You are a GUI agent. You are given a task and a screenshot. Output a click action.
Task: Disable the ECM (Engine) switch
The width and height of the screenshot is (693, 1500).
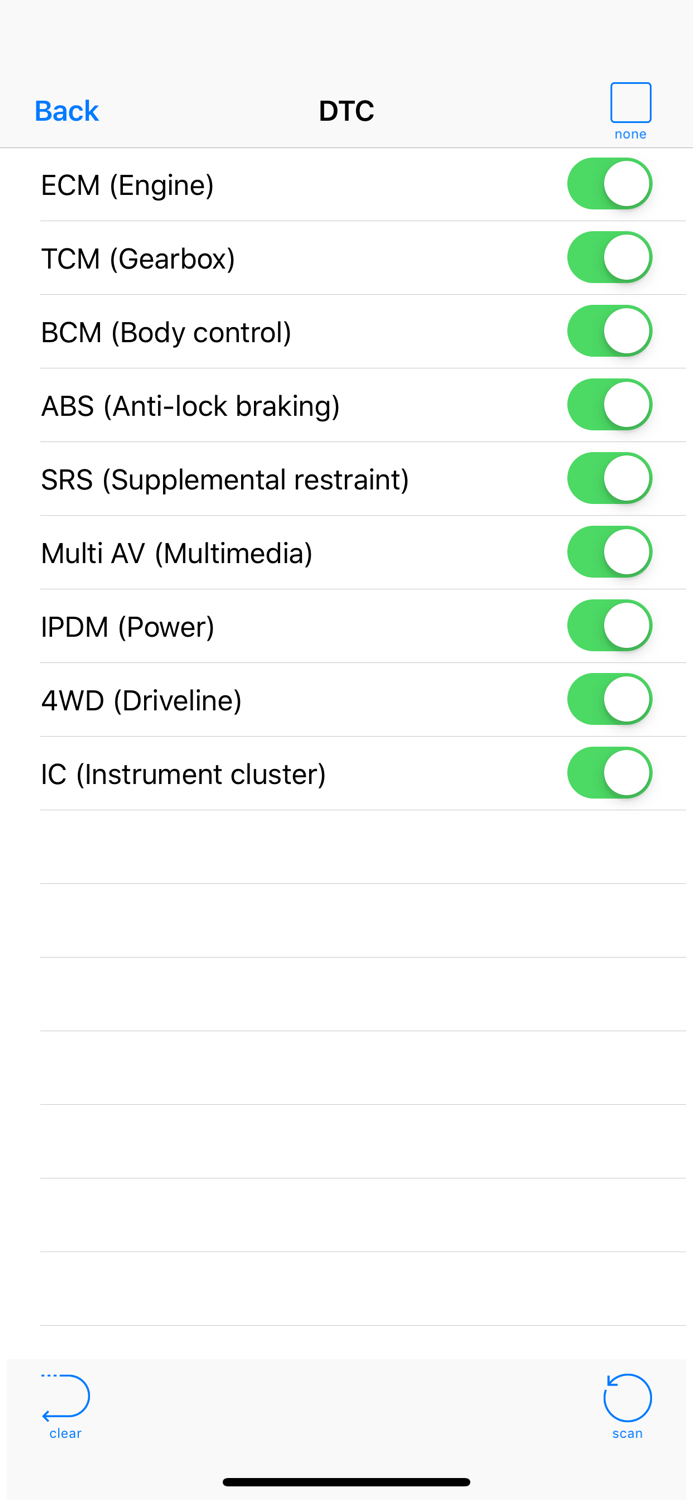[609, 184]
